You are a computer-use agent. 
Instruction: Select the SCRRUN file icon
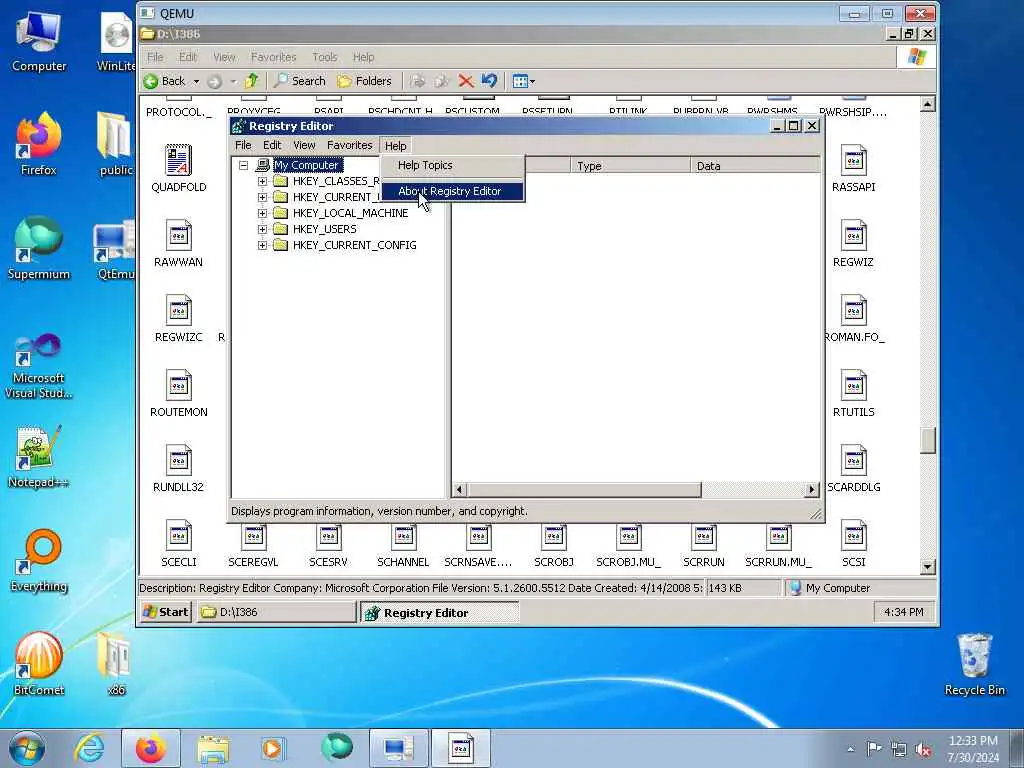coord(703,544)
